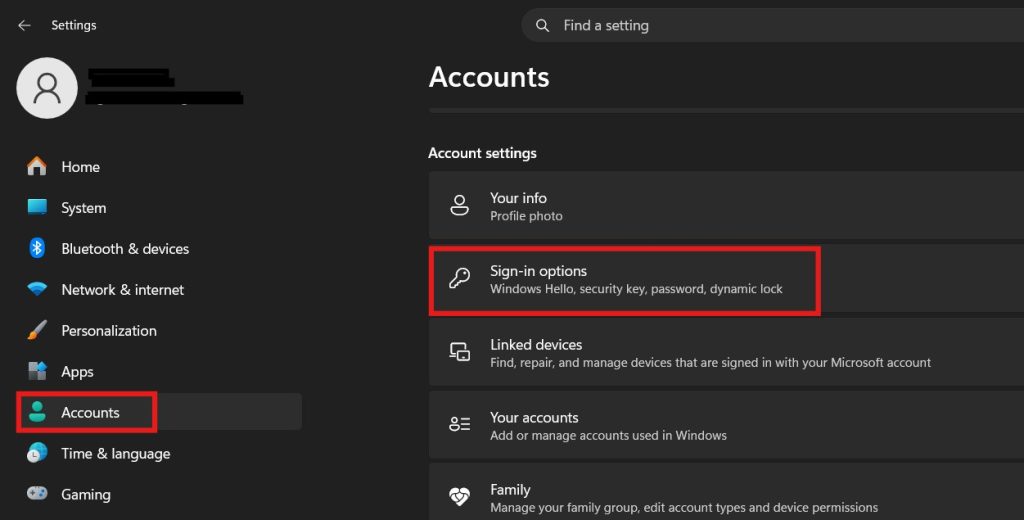The height and width of the screenshot is (520, 1024).
Task: Click the Apps icon in sidebar
Action: click(37, 371)
